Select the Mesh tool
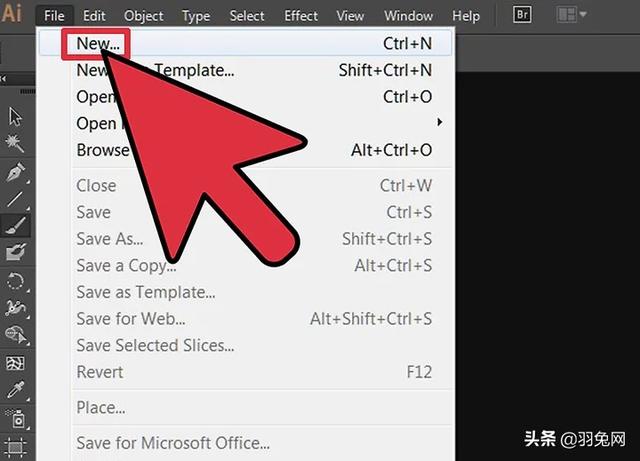This screenshot has height=461, width=640. (x=16, y=363)
